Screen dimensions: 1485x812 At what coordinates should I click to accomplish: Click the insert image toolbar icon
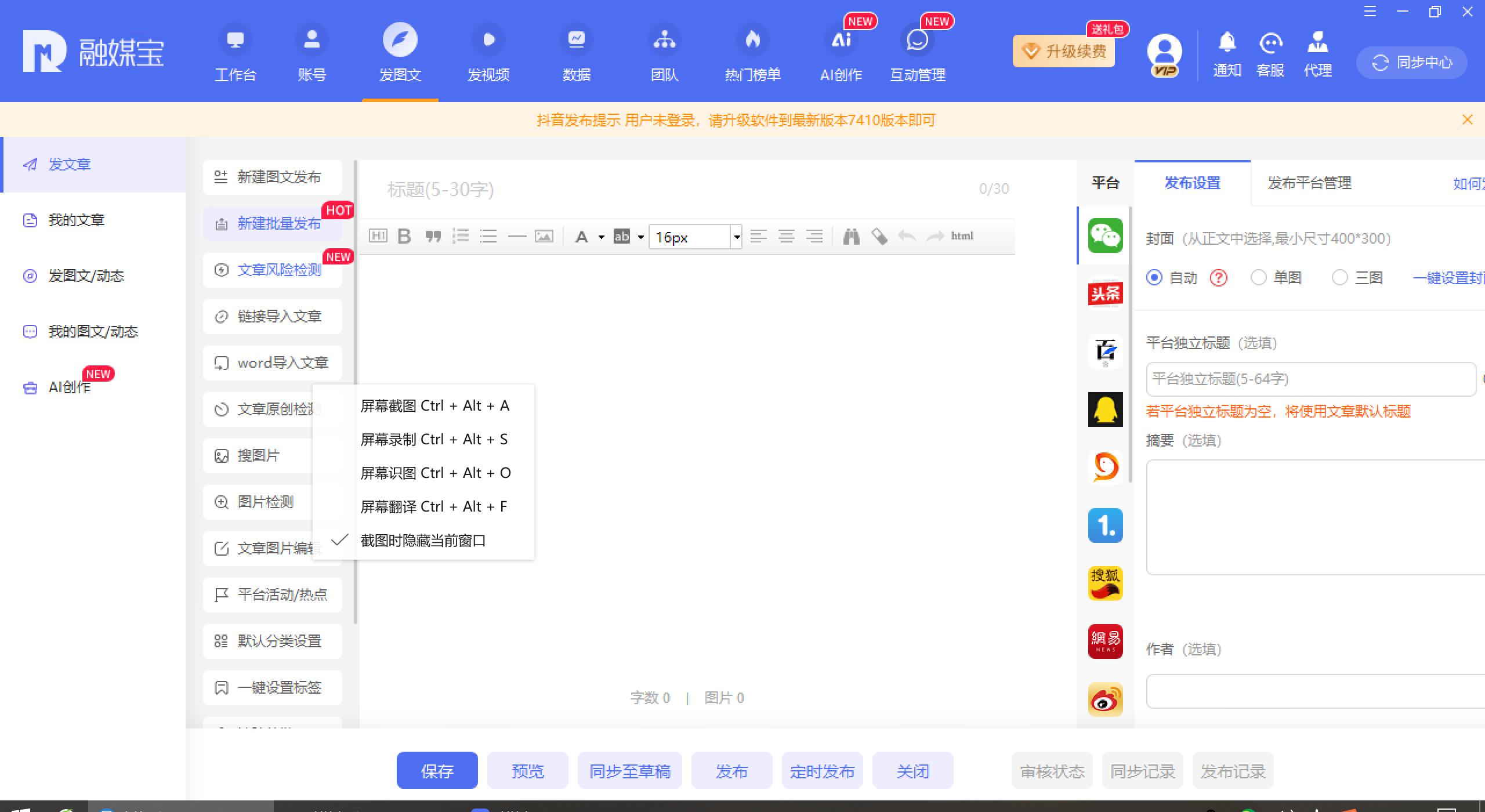pyautogui.click(x=544, y=236)
